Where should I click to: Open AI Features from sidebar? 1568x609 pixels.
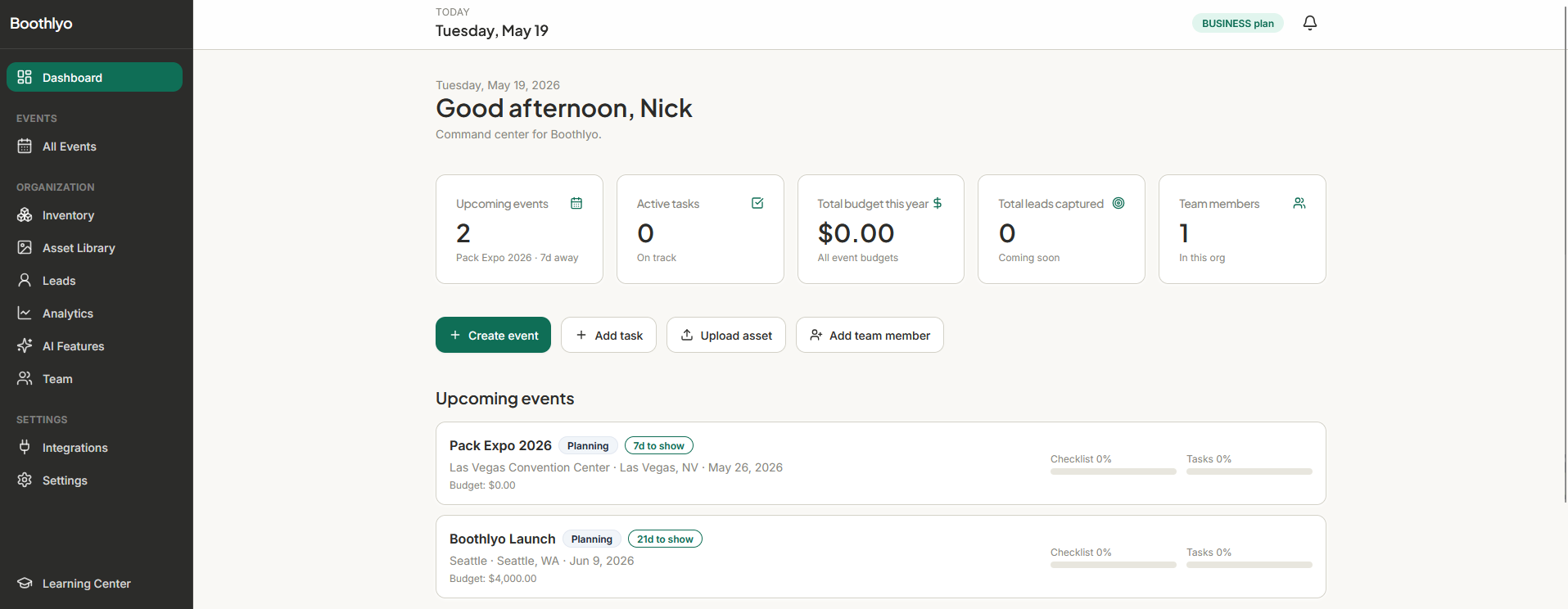coord(94,345)
